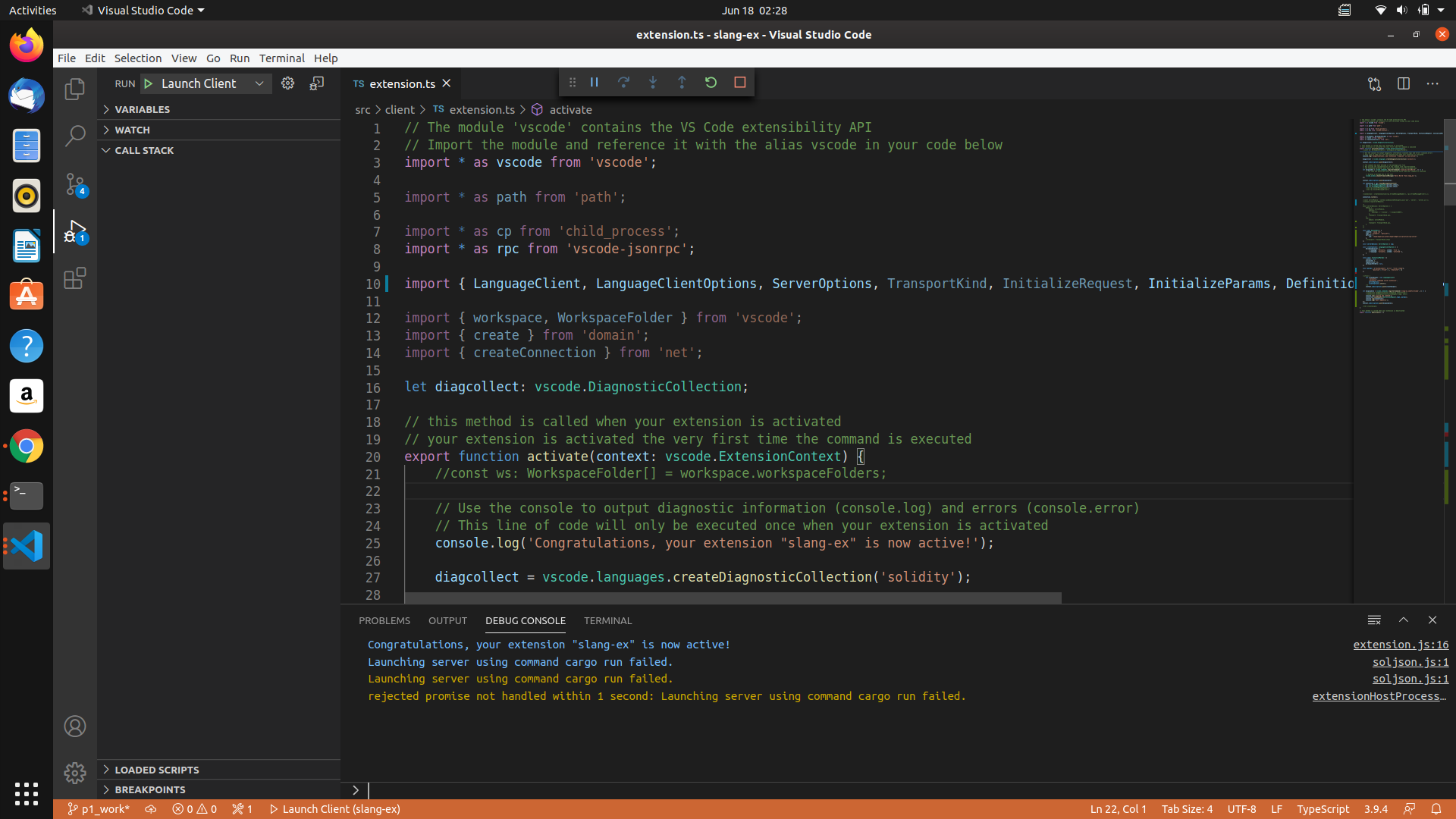Show errors and warnings count in status bar

click(194, 809)
